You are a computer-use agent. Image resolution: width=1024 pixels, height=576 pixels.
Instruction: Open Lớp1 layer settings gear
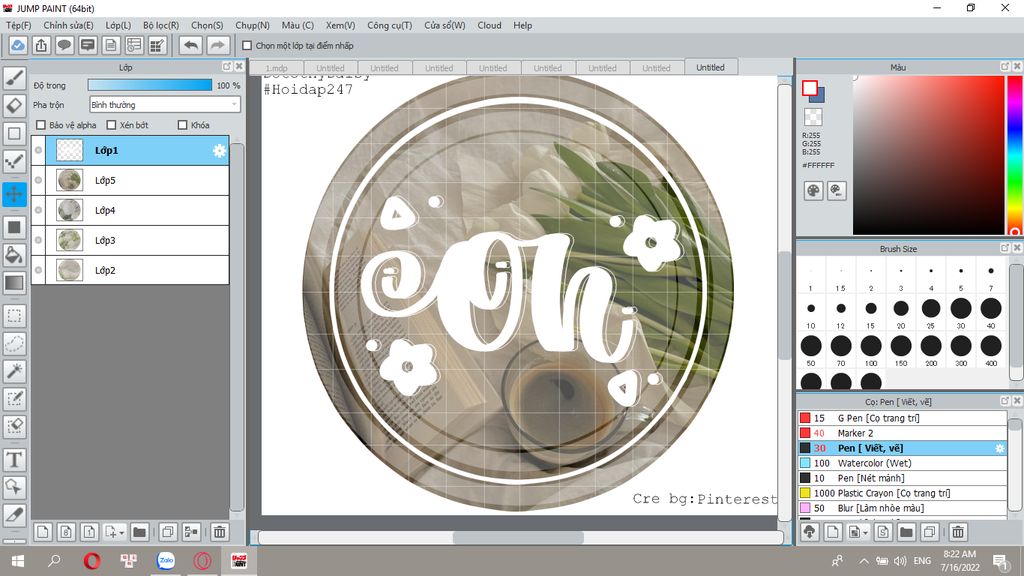click(x=219, y=151)
